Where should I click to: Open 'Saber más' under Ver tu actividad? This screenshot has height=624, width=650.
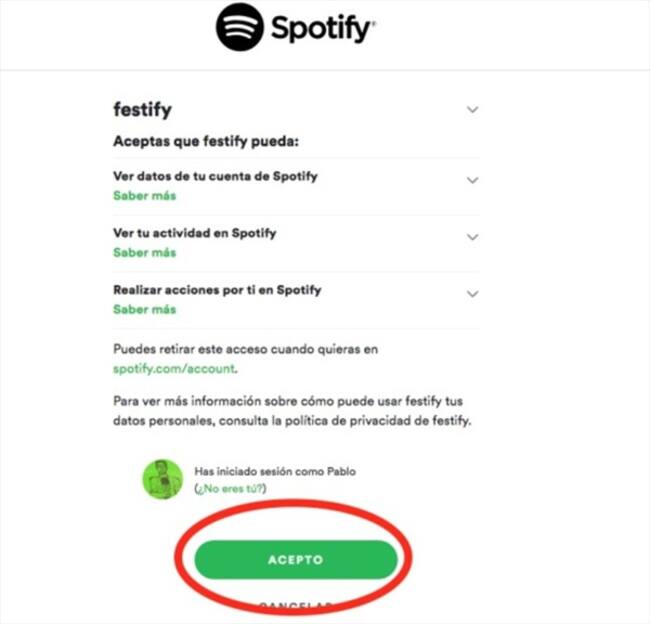click(144, 253)
